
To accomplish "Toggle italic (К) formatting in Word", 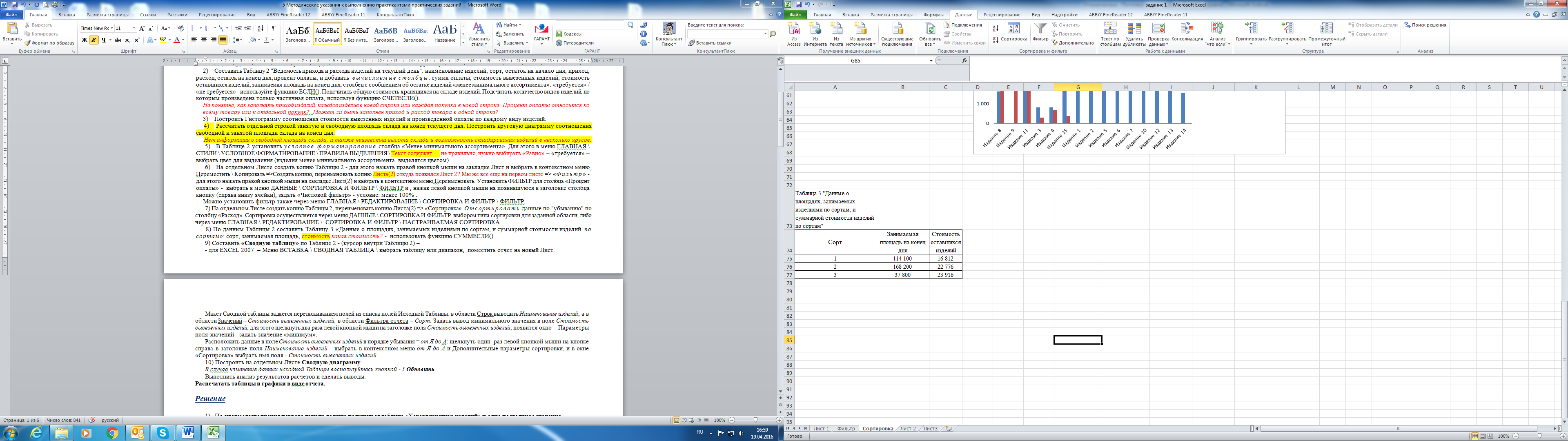I will [x=94, y=40].
